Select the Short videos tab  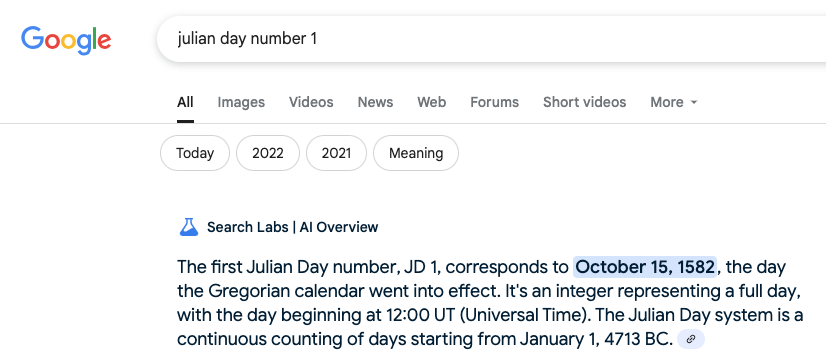click(584, 102)
